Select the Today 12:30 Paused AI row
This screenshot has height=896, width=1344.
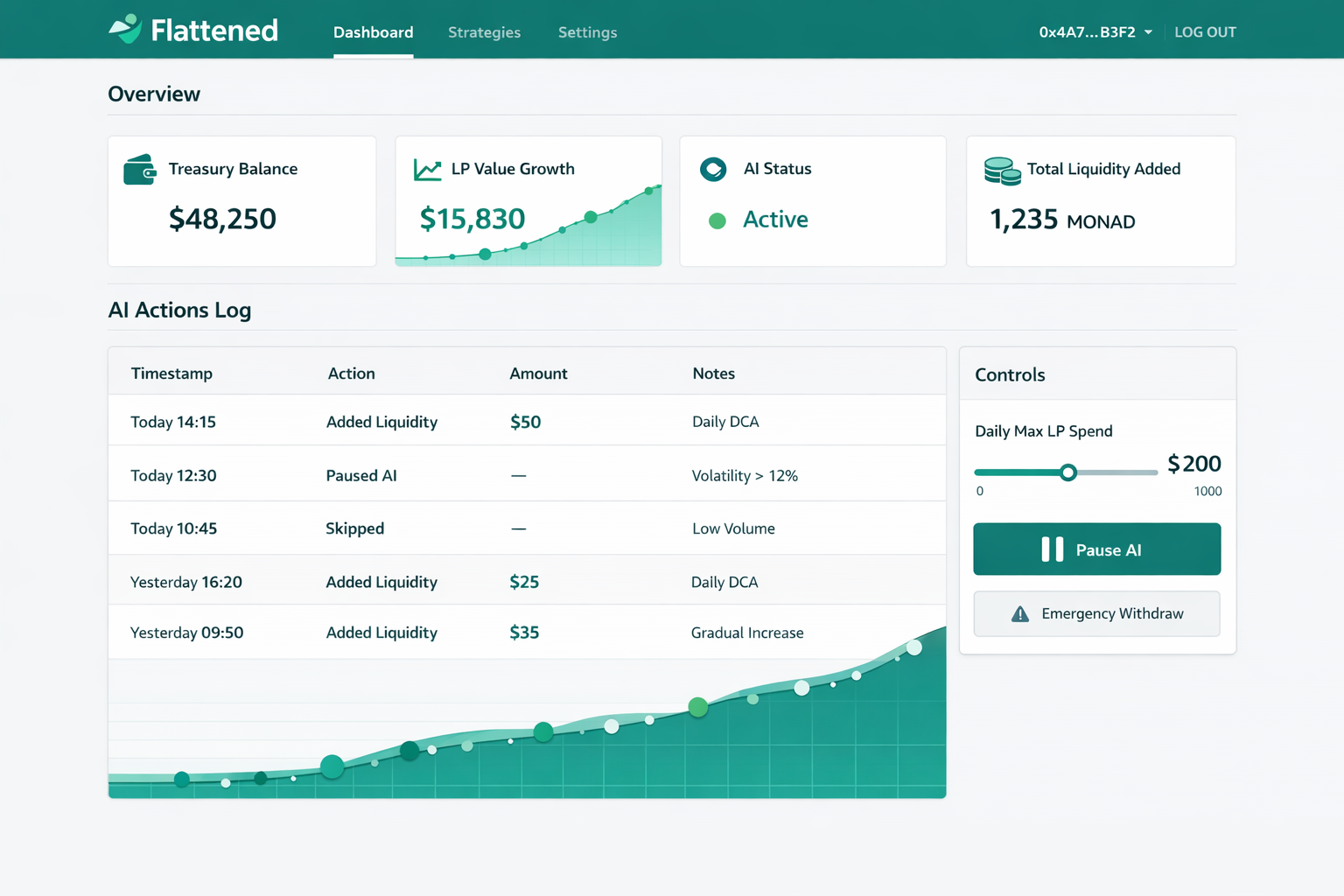(527, 474)
